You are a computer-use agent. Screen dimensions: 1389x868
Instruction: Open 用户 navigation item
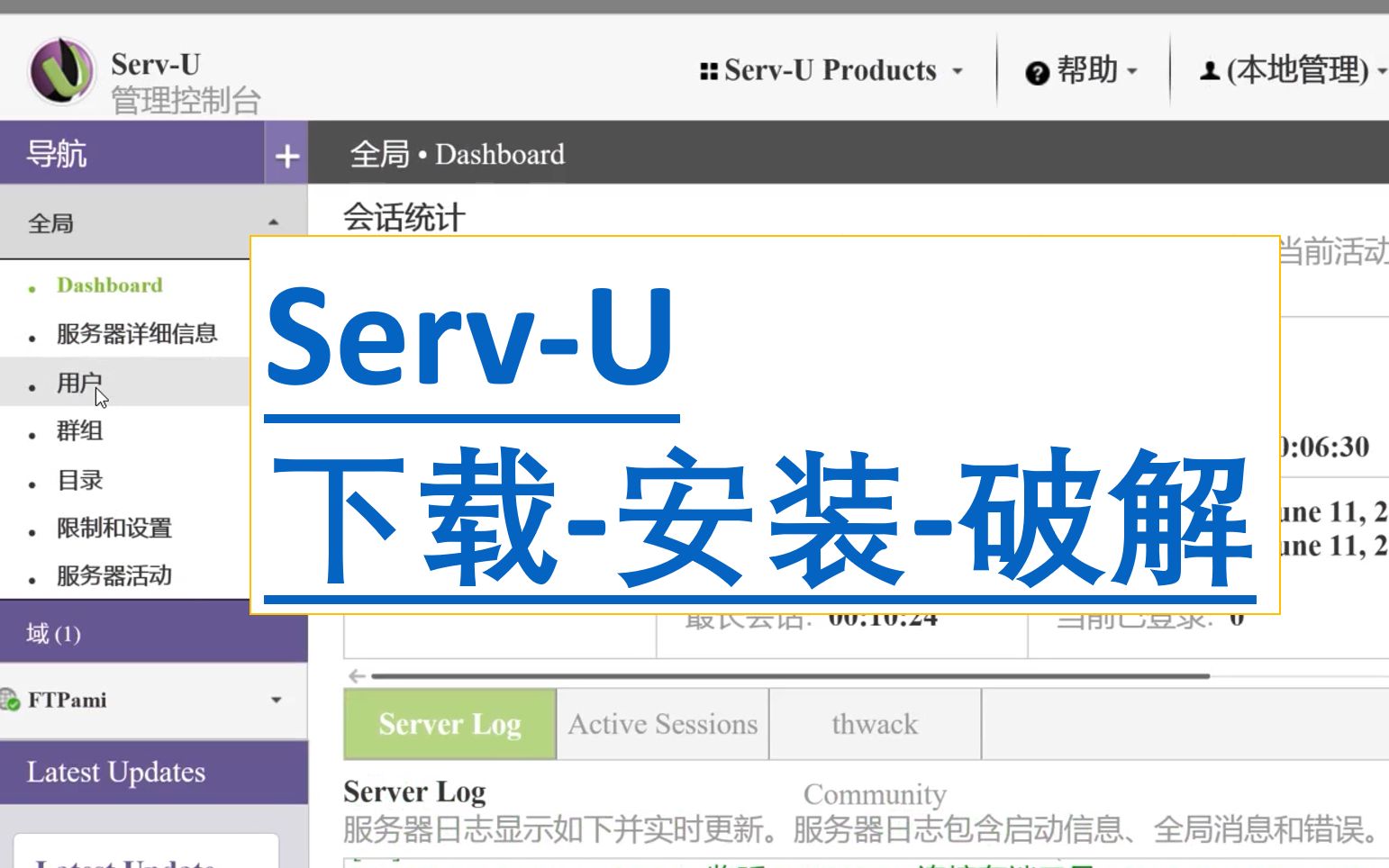tap(79, 383)
